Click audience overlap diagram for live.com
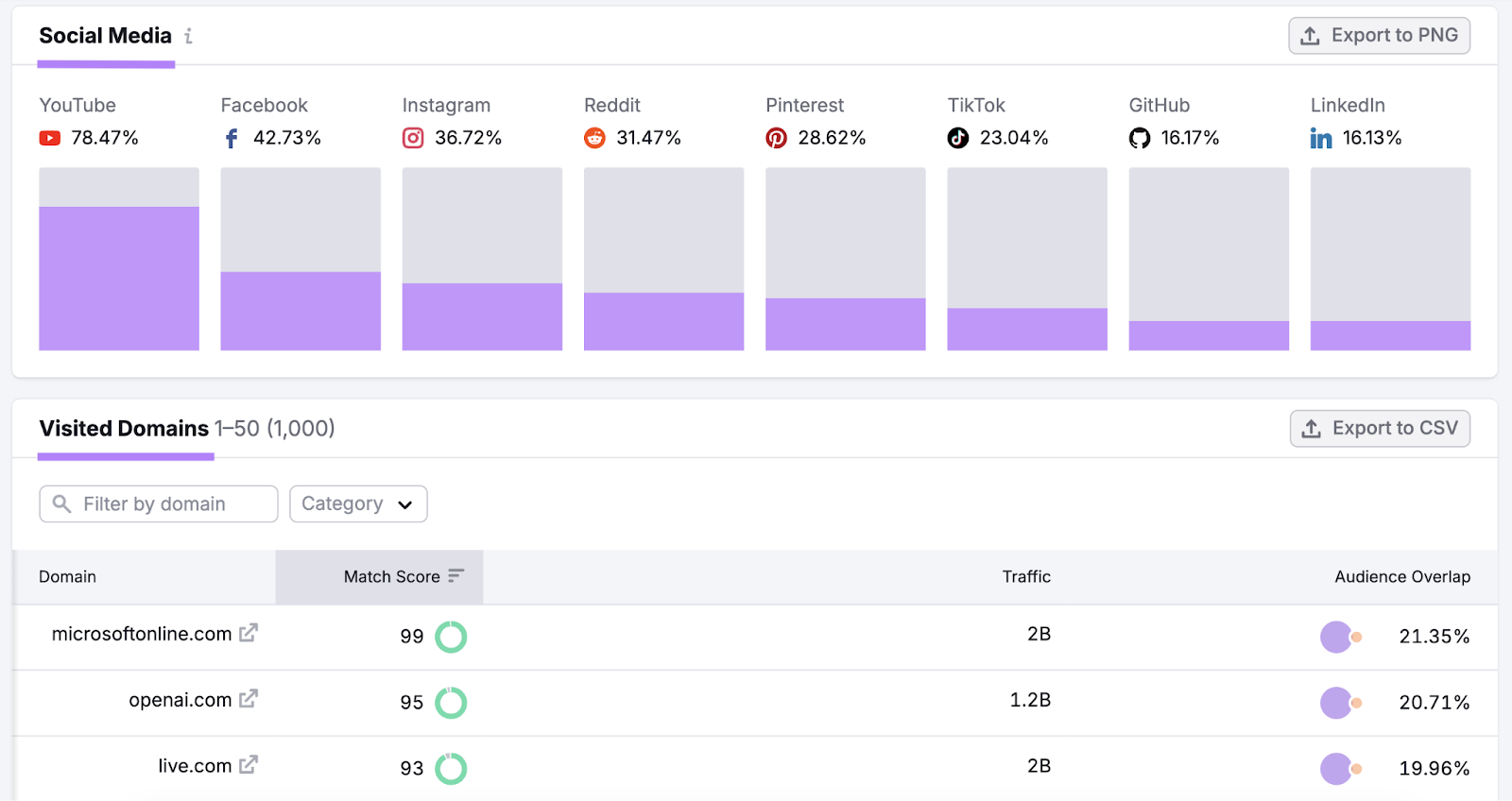This screenshot has width=1512, height=801. [1341, 769]
